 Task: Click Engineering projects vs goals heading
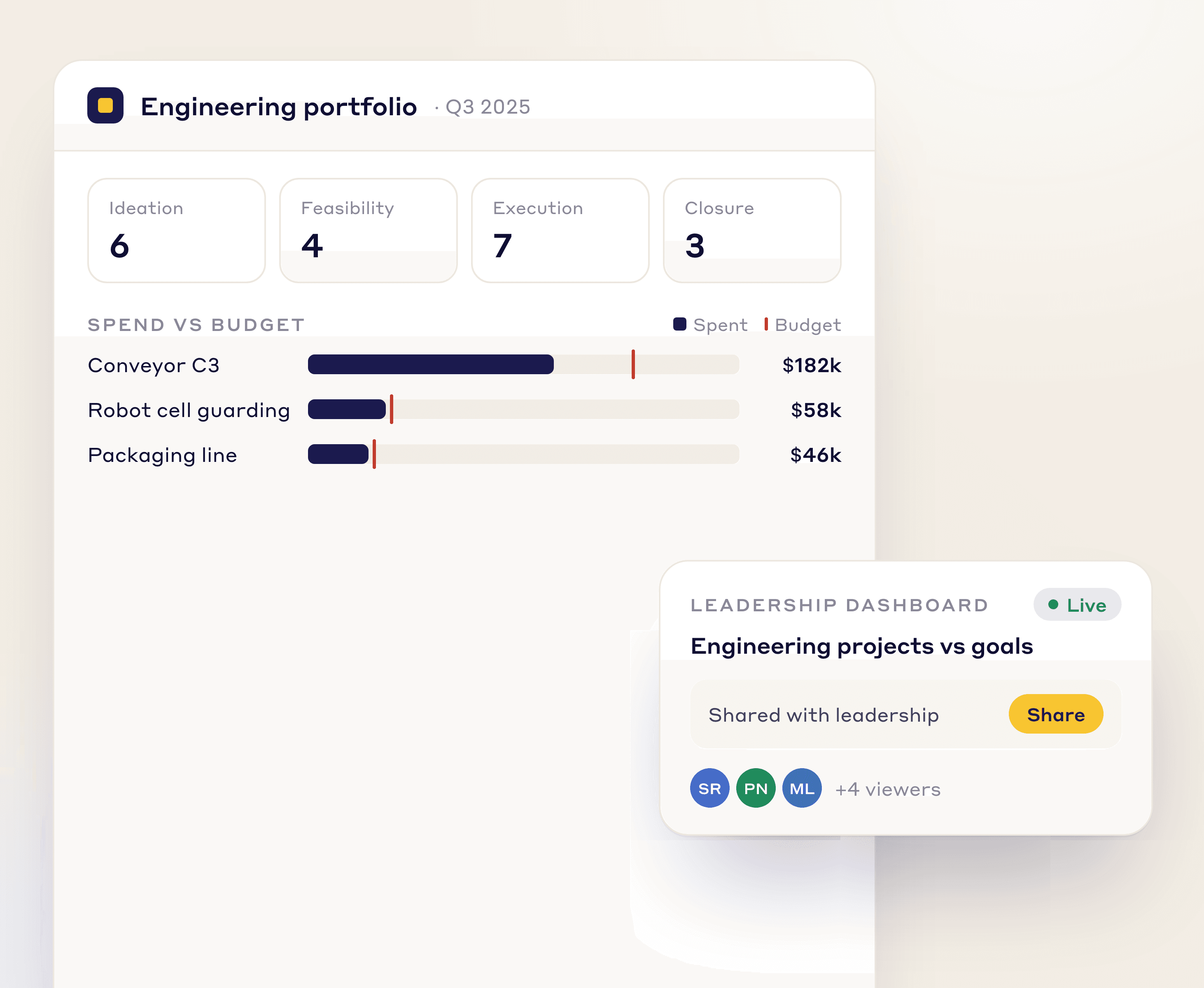(x=862, y=647)
